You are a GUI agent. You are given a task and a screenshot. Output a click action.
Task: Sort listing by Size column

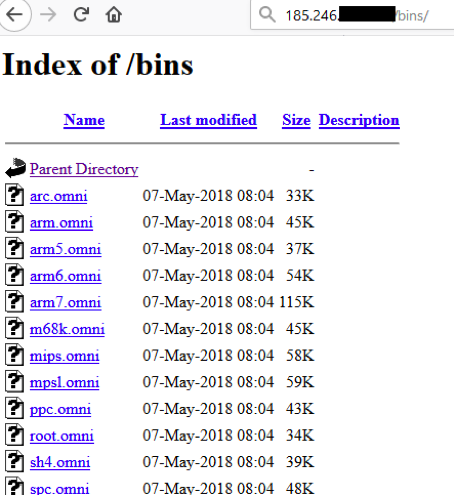pyautogui.click(x=296, y=120)
